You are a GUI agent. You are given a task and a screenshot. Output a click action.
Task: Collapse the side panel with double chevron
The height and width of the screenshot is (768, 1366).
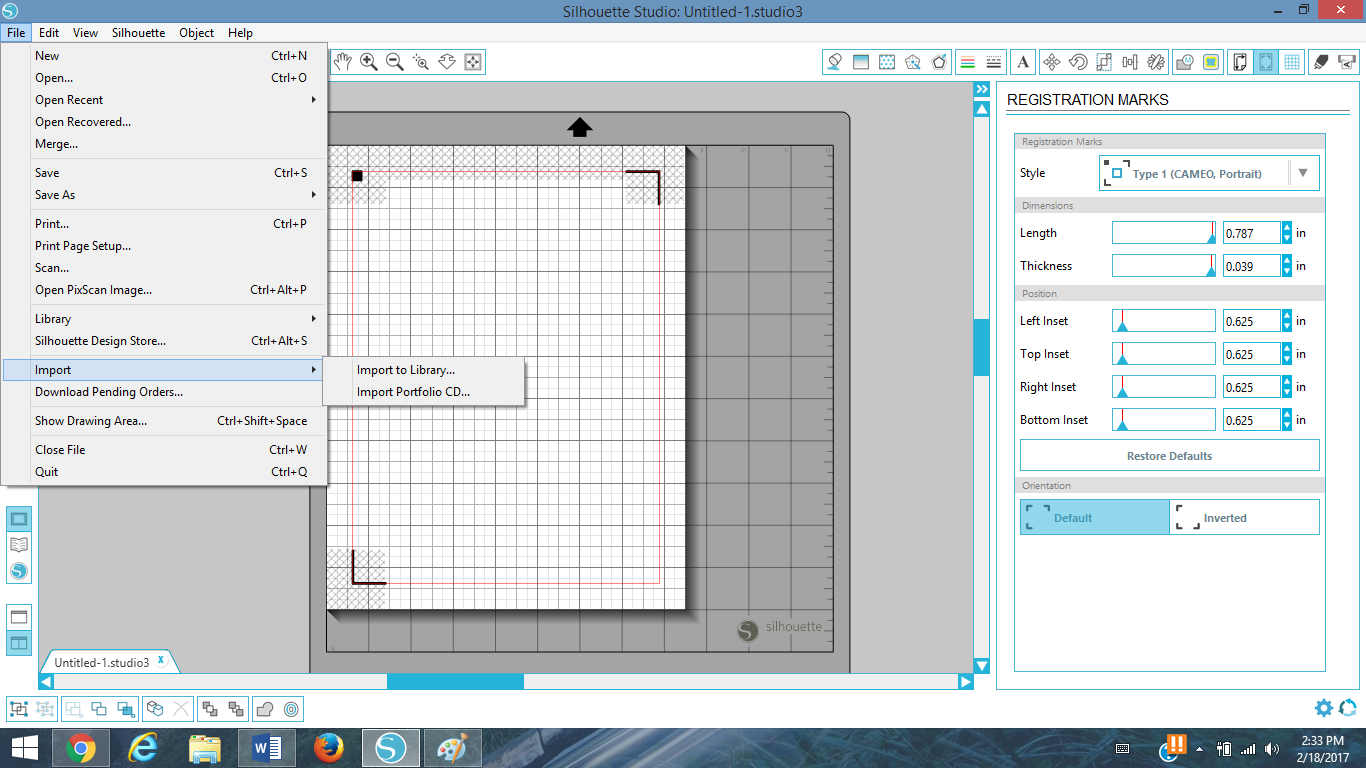[982, 89]
